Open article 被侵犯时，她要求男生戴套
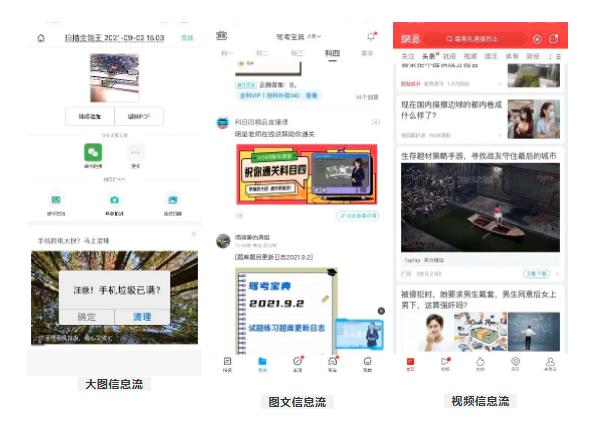The image size is (590, 427). tap(479, 299)
